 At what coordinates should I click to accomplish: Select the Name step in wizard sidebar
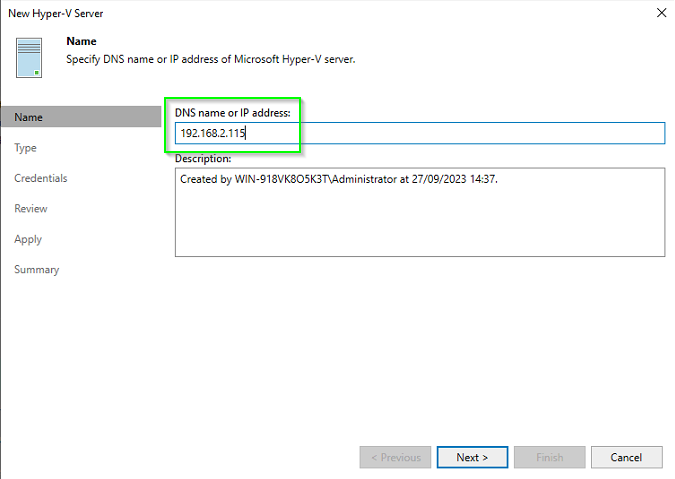pyautogui.click(x=81, y=117)
